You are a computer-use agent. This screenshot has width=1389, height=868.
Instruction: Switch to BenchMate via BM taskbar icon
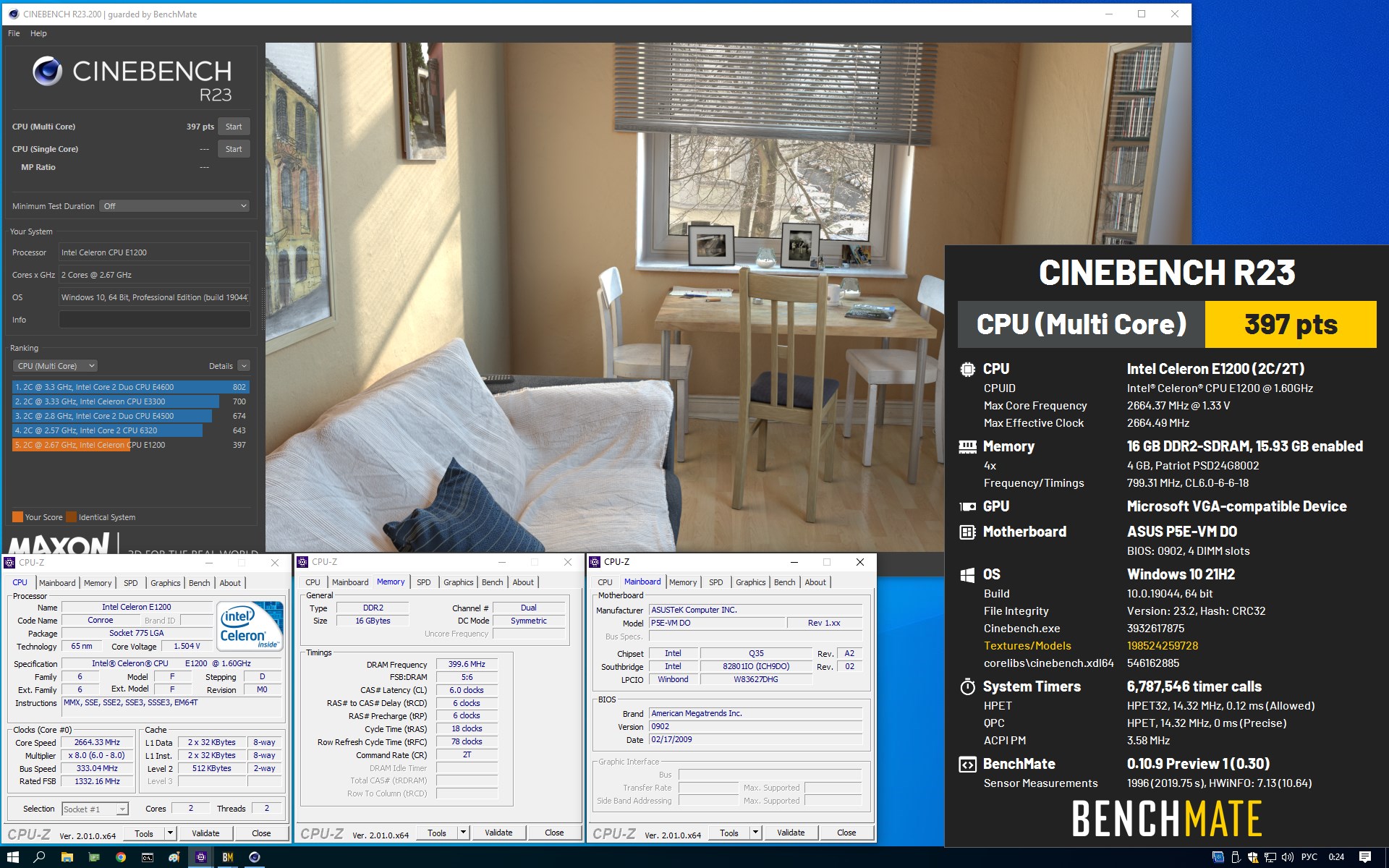(228, 857)
